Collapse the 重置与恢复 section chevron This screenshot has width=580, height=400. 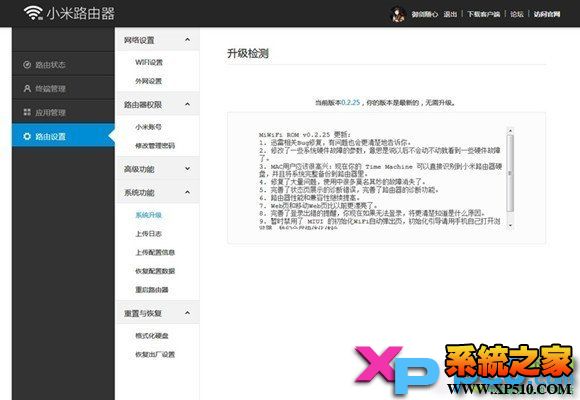click(188, 313)
